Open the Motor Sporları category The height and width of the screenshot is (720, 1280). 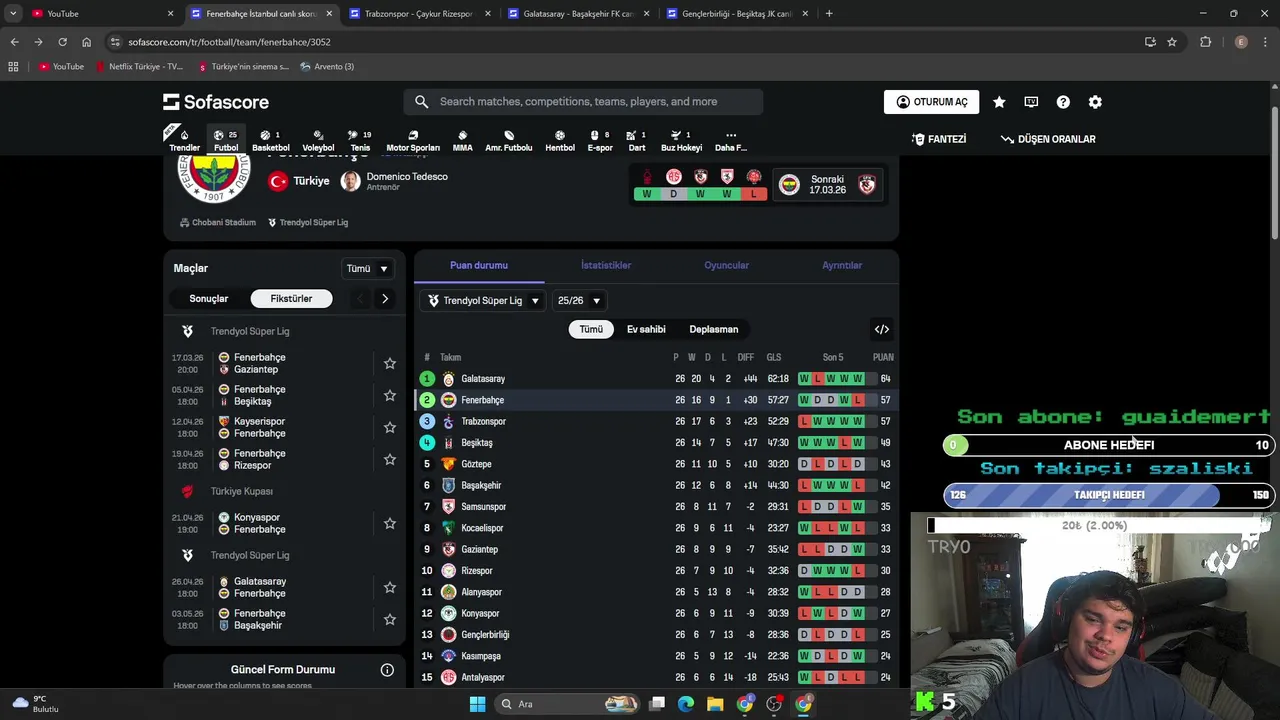tap(413, 140)
